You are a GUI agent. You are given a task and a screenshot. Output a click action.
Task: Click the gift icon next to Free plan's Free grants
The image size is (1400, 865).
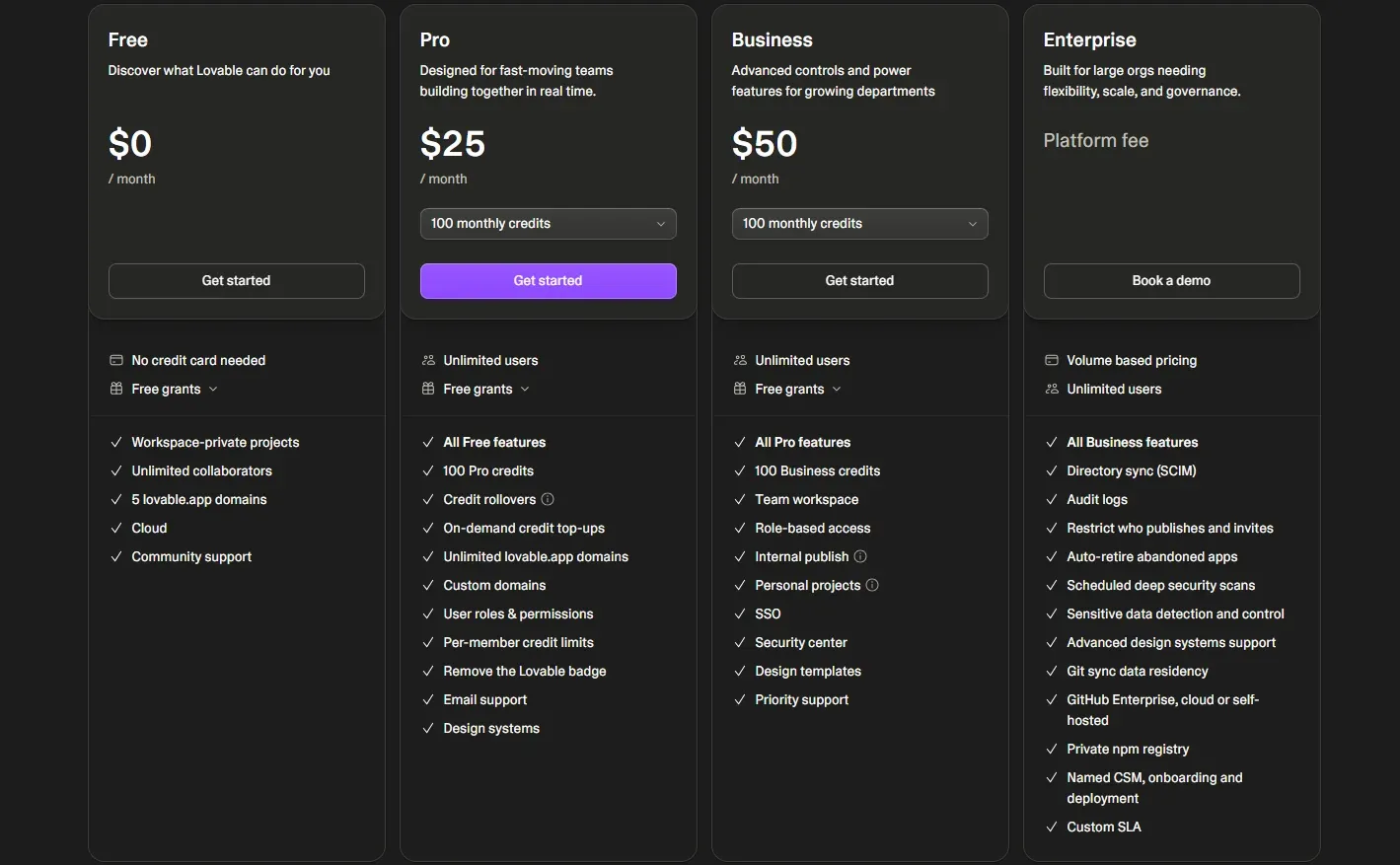click(x=116, y=389)
